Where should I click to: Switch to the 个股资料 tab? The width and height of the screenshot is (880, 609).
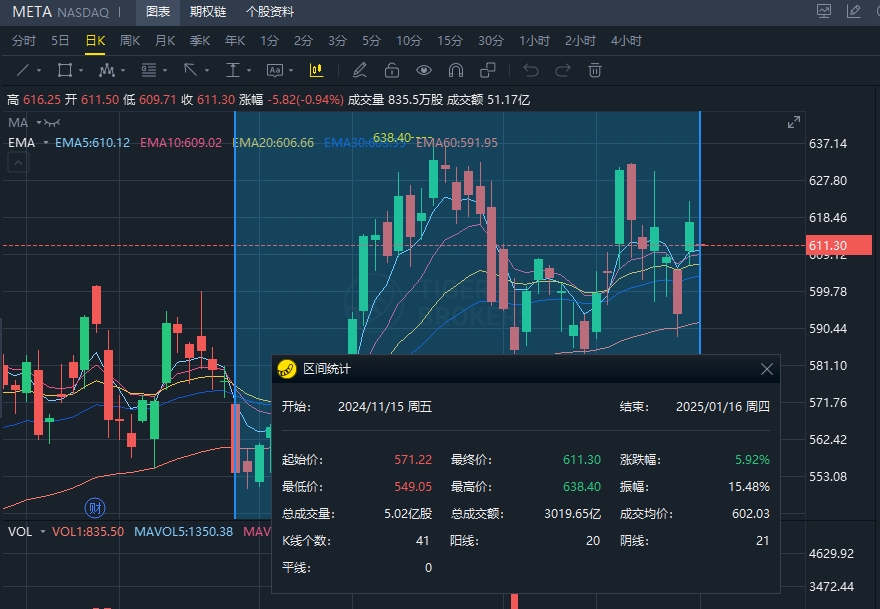click(x=270, y=12)
